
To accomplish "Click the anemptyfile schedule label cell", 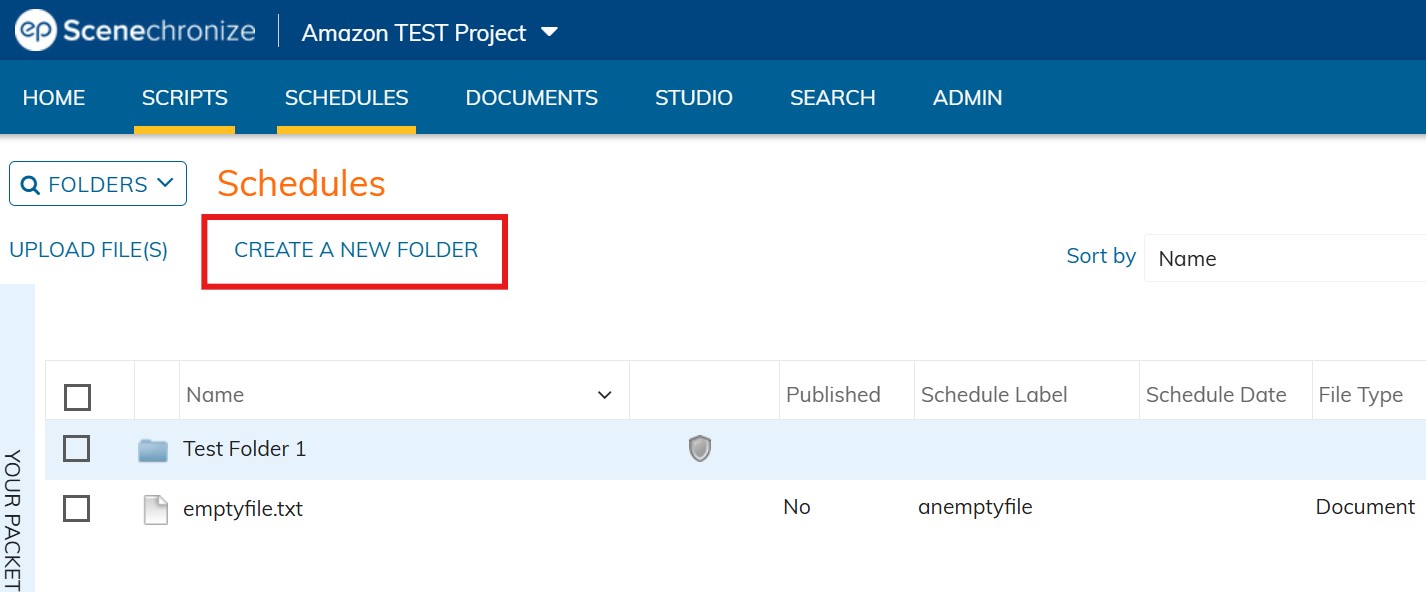I will tap(975, 507).
